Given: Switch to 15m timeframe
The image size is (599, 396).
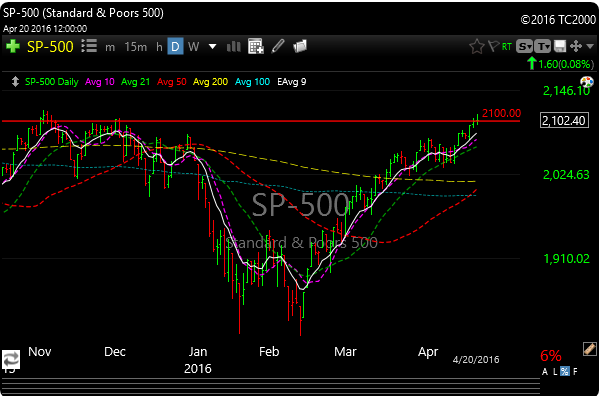Looking at the screenshot, I should pos(136,47).
